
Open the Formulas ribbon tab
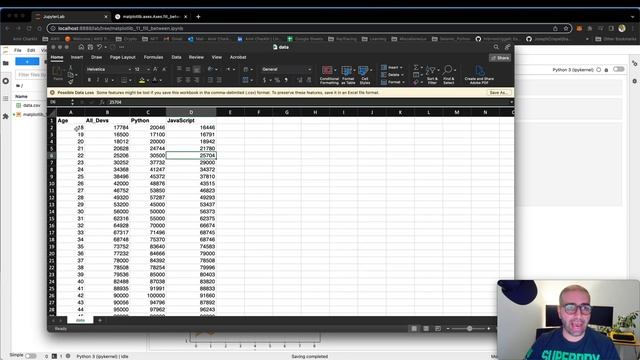coord(153,57)
